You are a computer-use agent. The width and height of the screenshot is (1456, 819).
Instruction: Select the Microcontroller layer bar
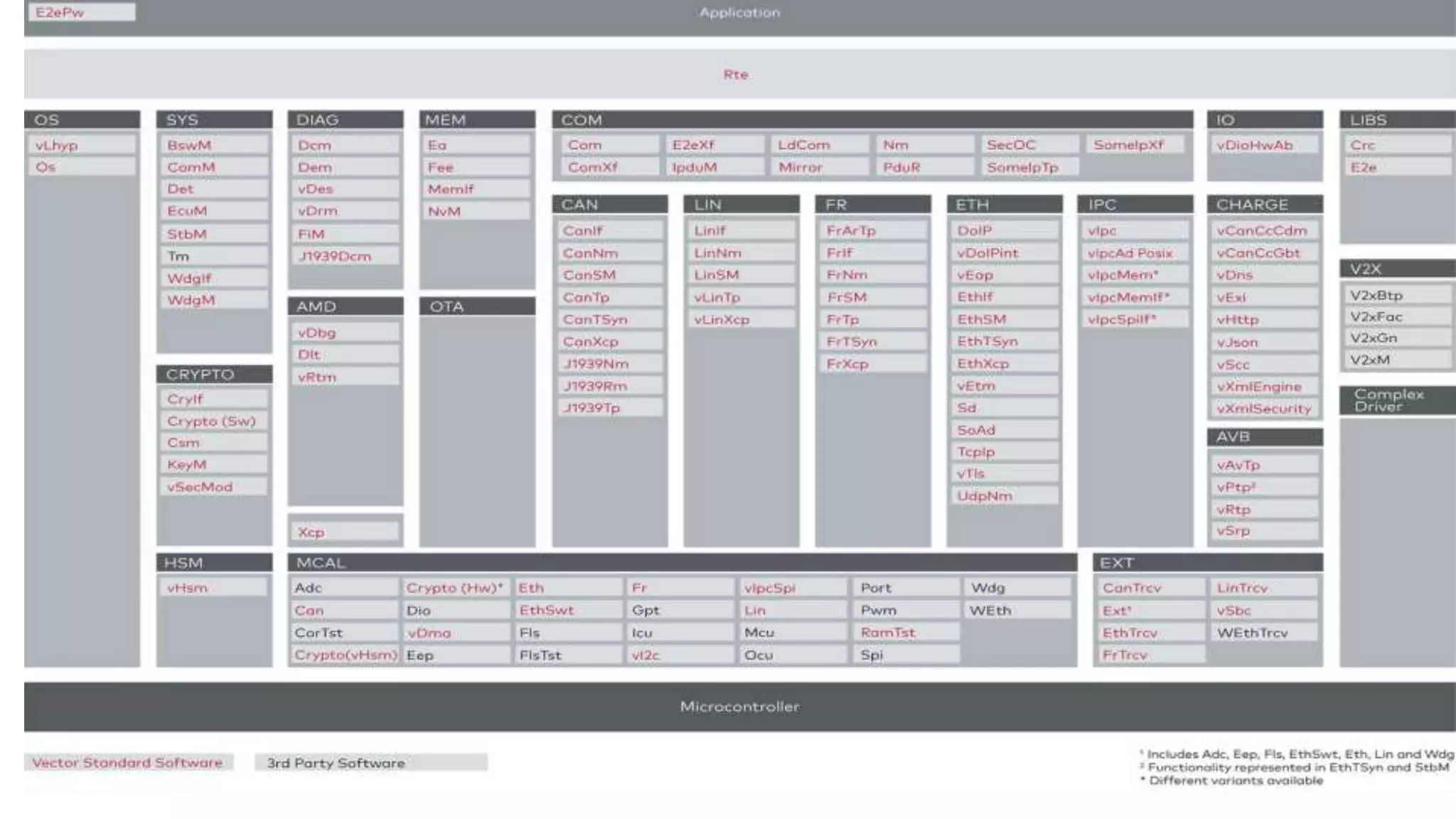point(739,707)
